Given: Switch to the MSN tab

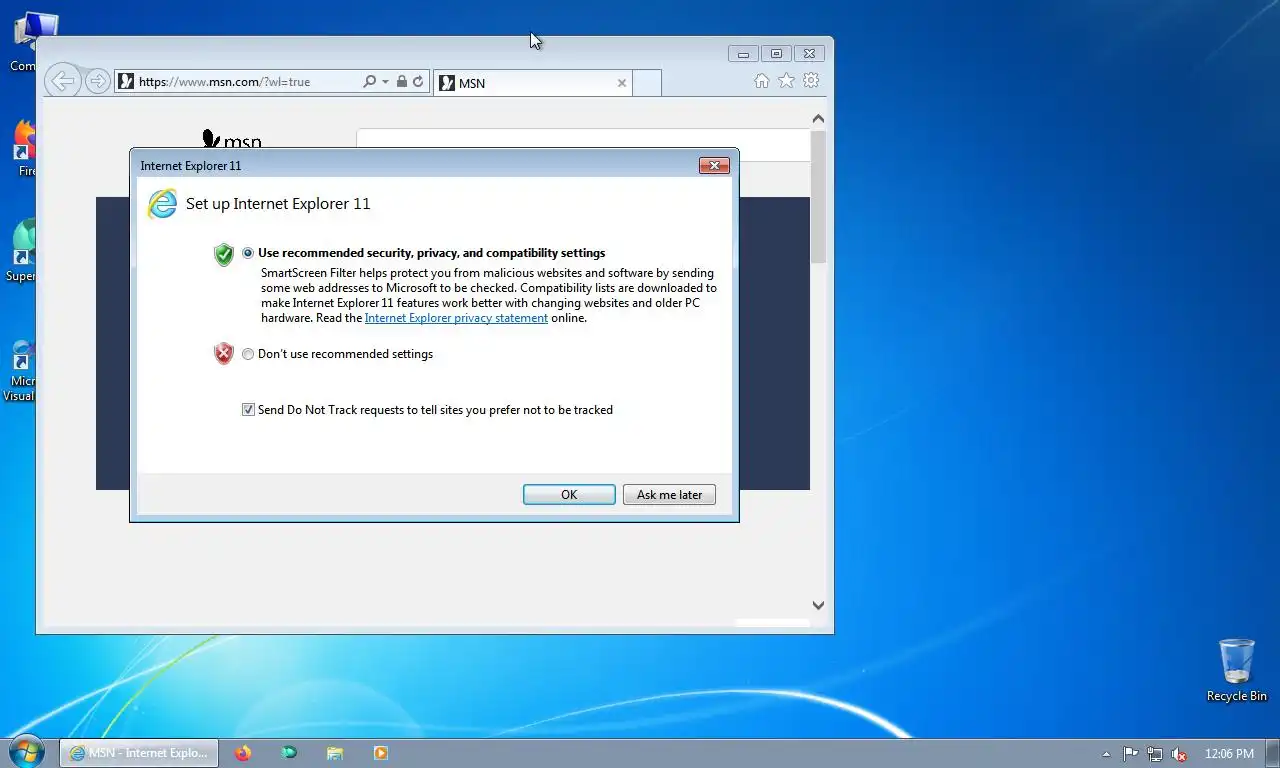Looking at the screenshot, I should pos(532,83).
